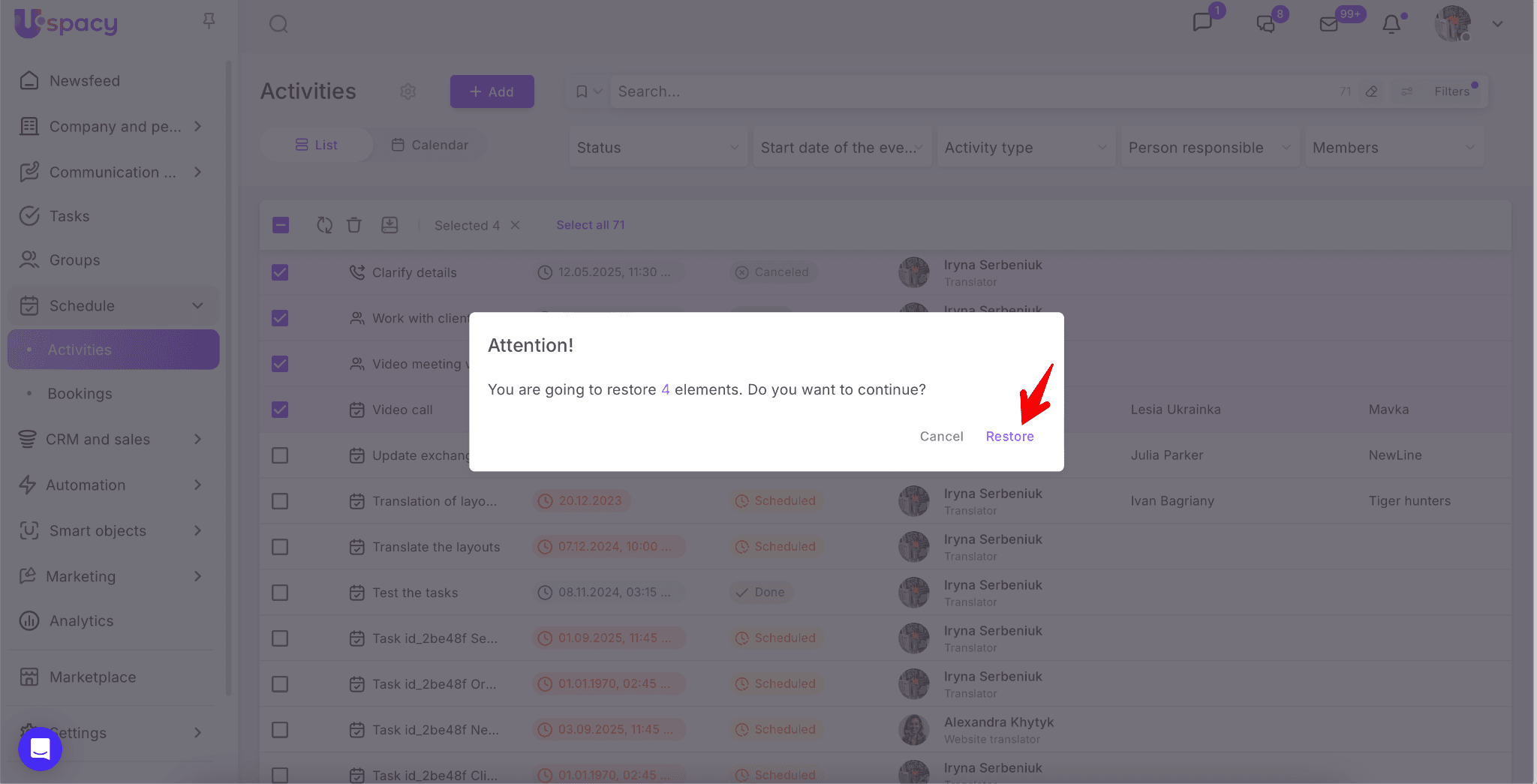Click the Groups people icon

(29, 260)
